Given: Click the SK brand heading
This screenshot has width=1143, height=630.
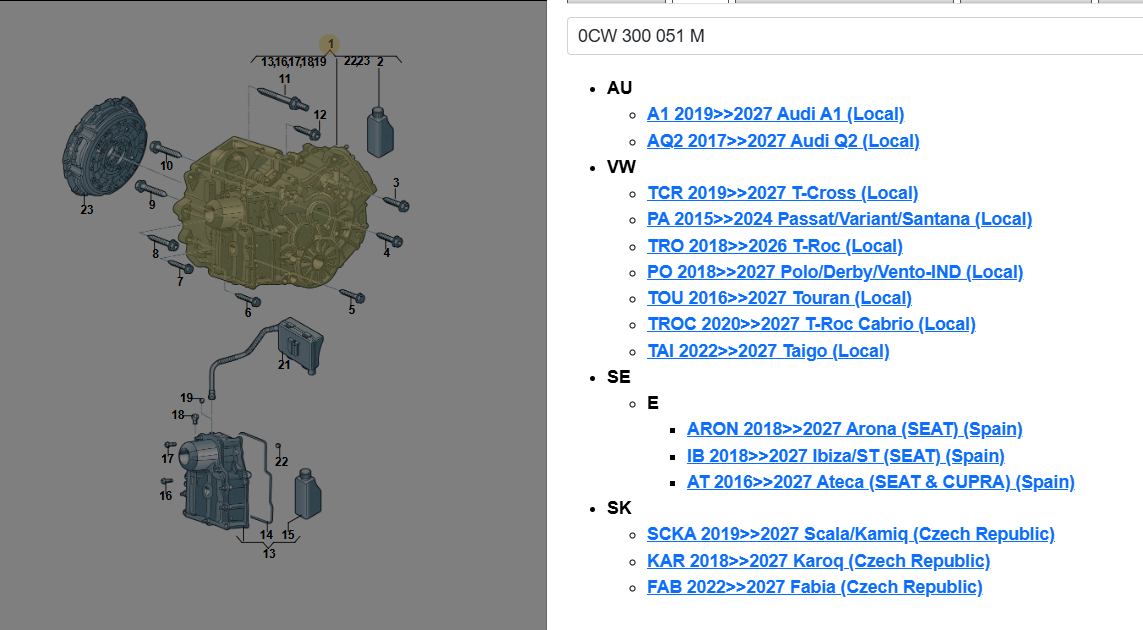Looking at the screenshot, I should 619,508.
